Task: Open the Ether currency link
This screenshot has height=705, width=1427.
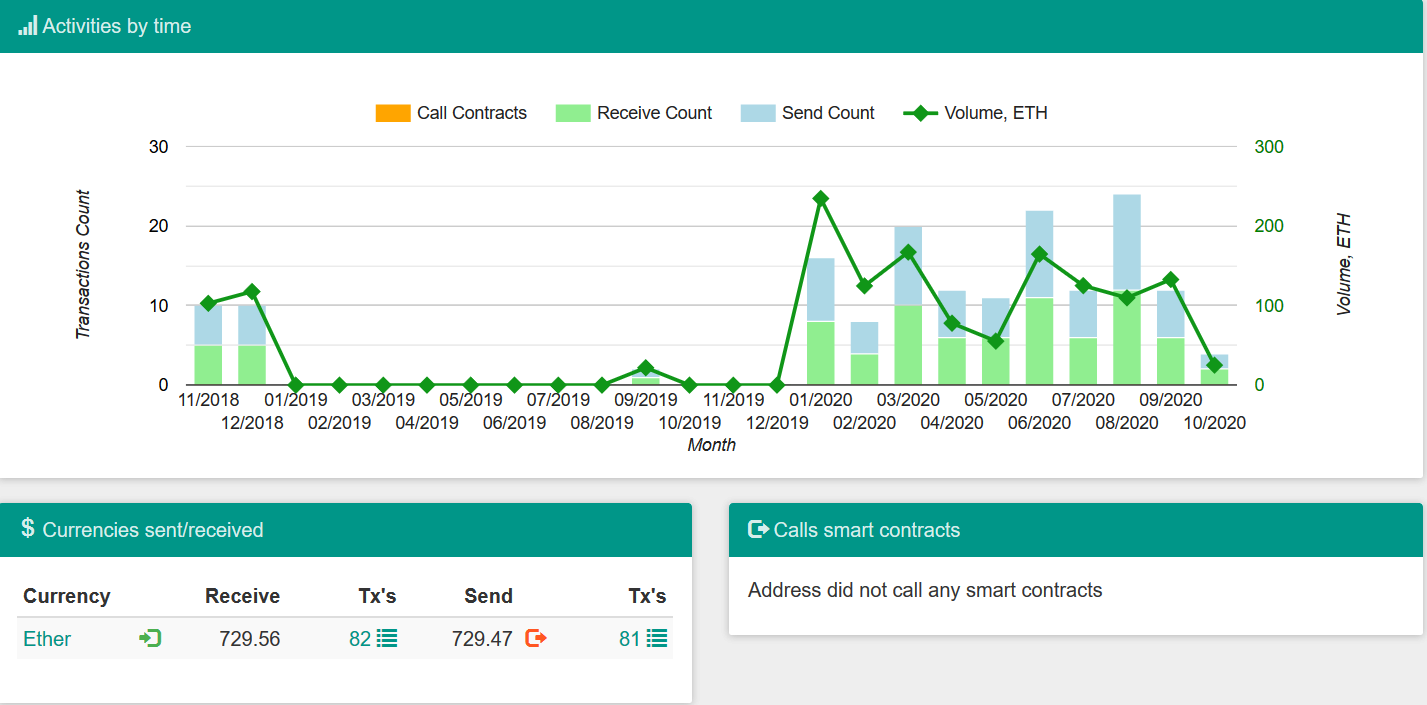Action: pos(47,638)
